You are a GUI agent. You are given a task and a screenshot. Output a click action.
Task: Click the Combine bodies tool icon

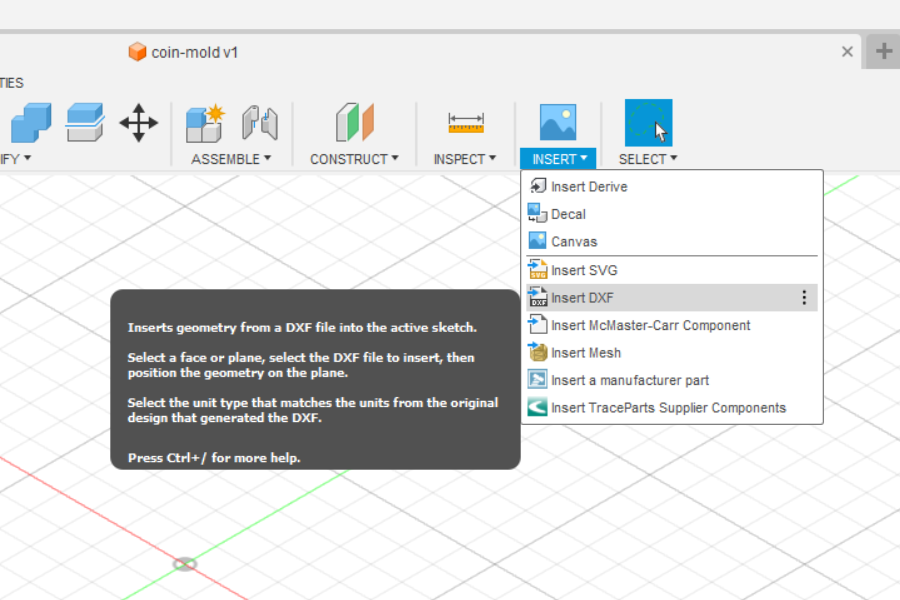(31, 122)
